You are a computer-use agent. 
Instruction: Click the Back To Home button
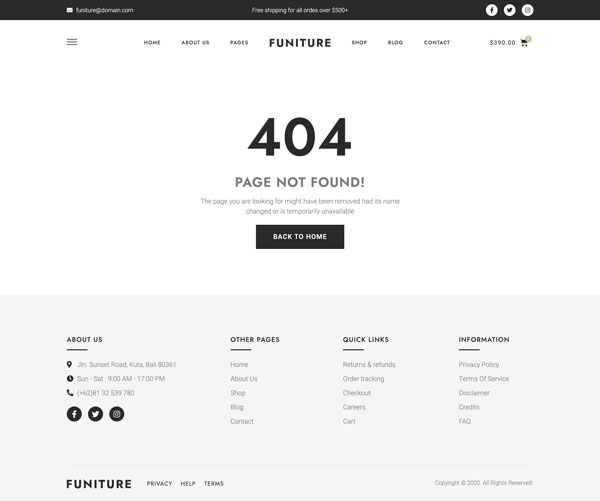(x=300, y=237)
